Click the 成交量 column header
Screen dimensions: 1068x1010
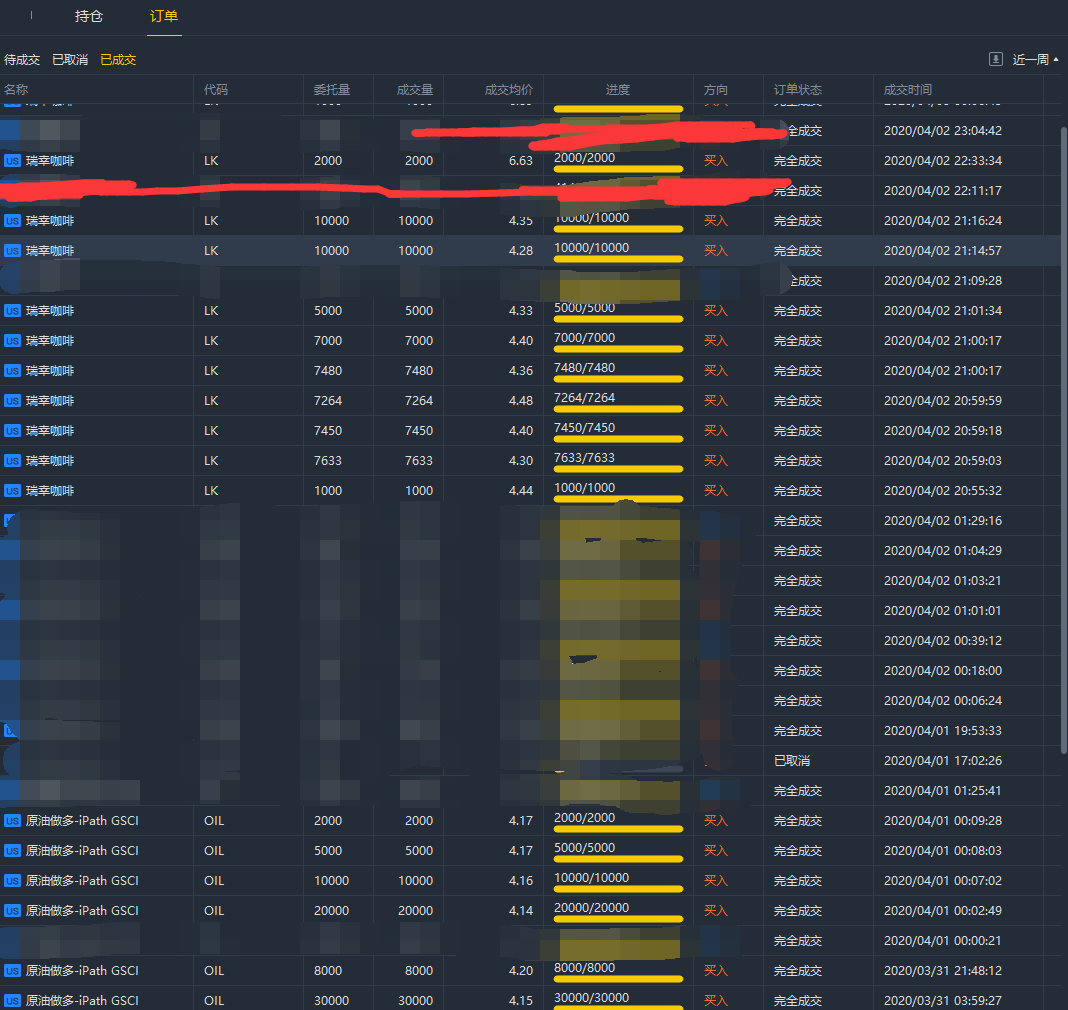[x=415, y=89]
